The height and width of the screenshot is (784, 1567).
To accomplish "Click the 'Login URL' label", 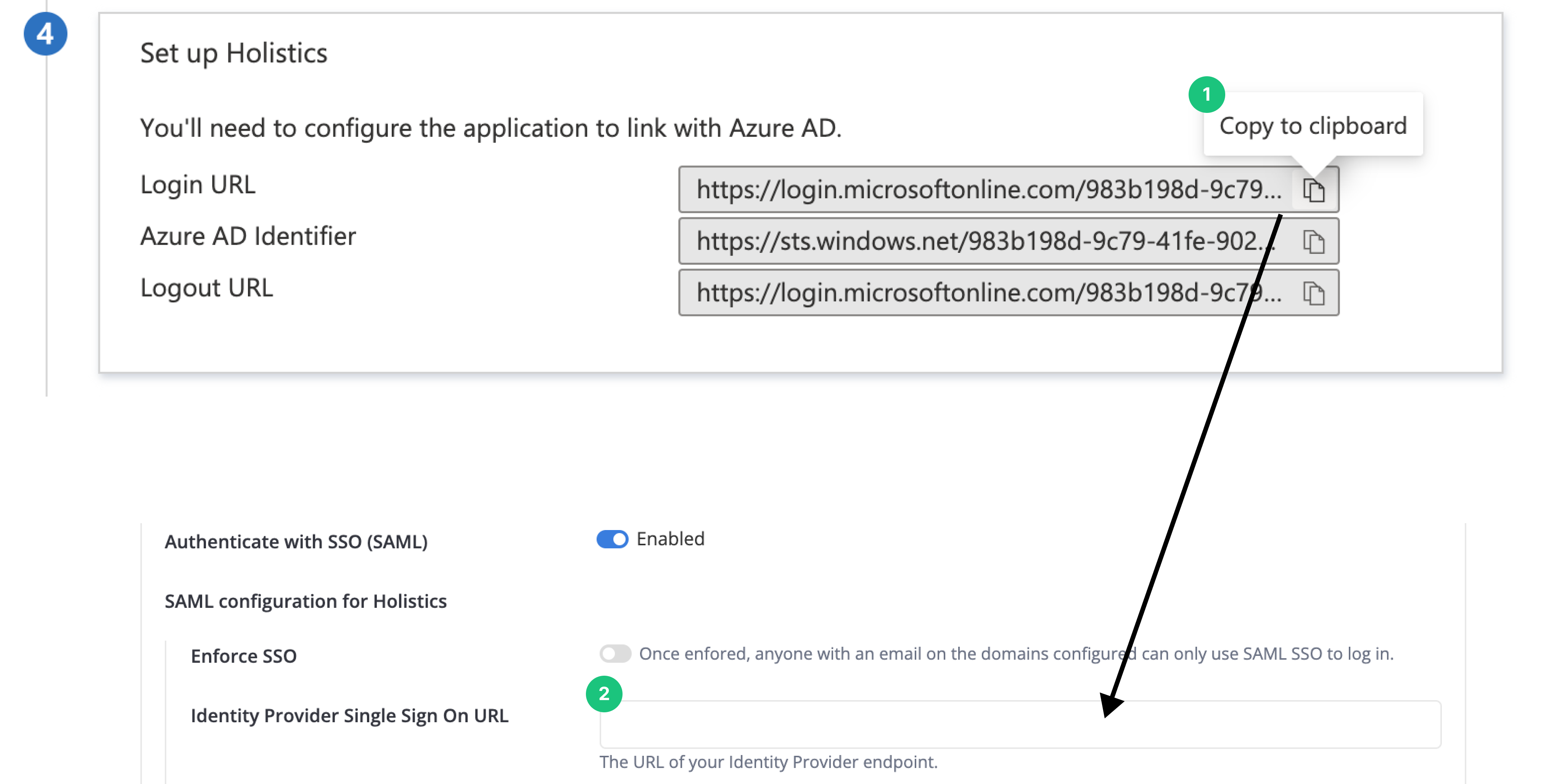I will (x=198, y=185).
